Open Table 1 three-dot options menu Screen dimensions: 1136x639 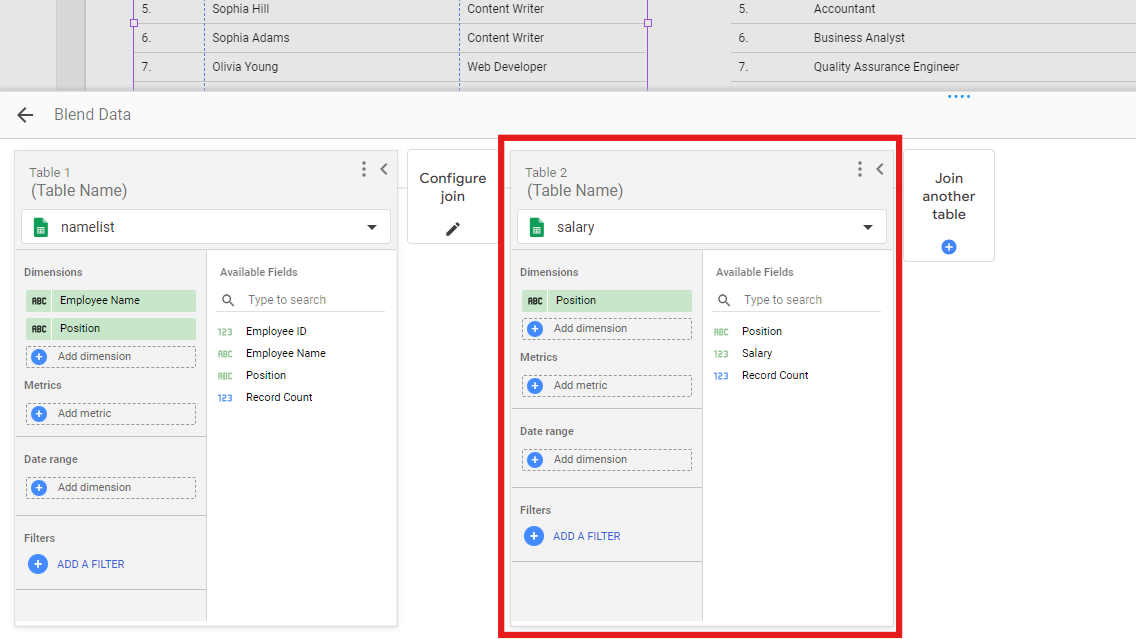(364, 169)
